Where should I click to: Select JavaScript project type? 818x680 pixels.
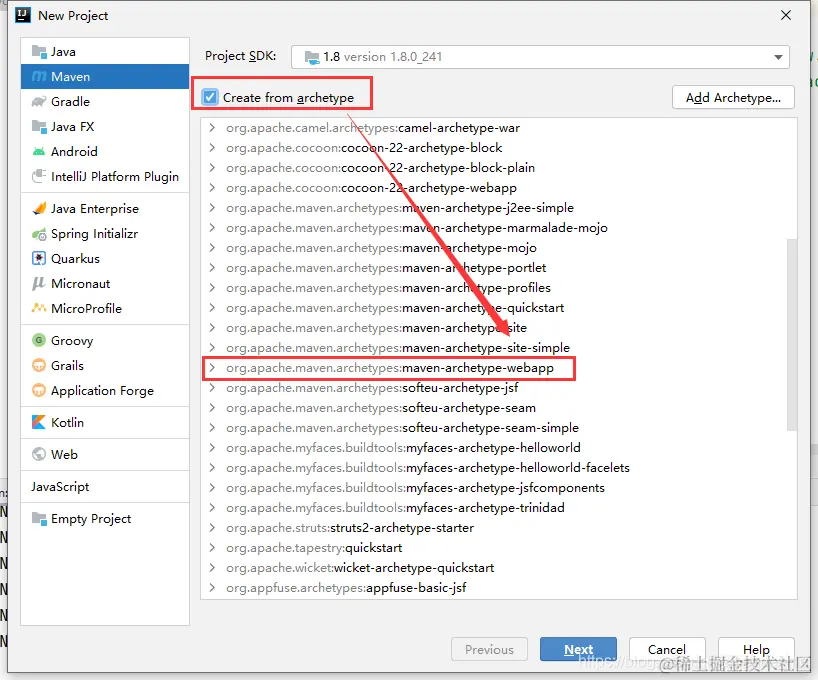105,486
